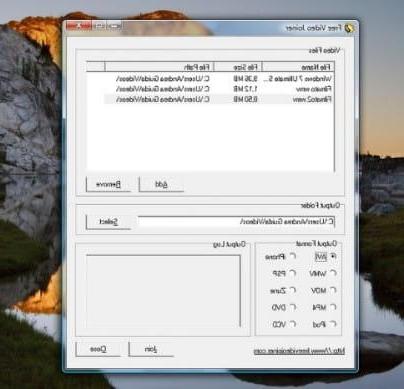Select the Filmato2.wmv row in the list
Viewport: 404px width, 389px height.
219,99
